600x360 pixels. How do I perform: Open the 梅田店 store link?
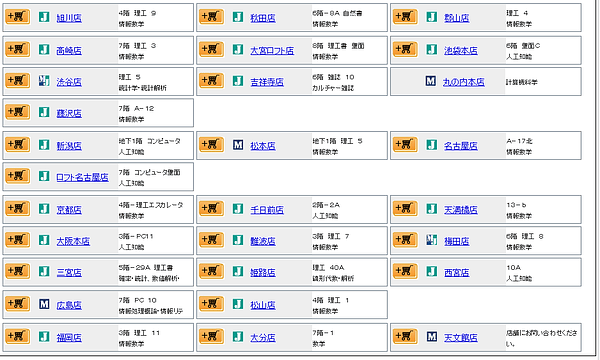[457, 241]
